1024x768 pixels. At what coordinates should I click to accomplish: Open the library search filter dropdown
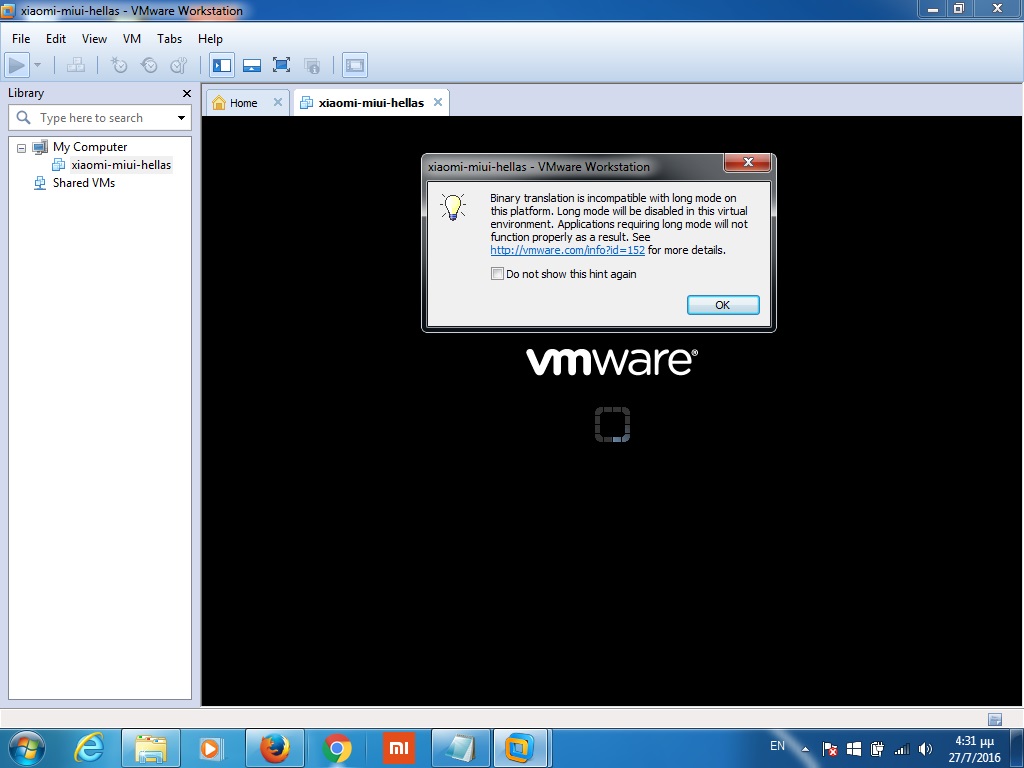click(x=182, y=118)
